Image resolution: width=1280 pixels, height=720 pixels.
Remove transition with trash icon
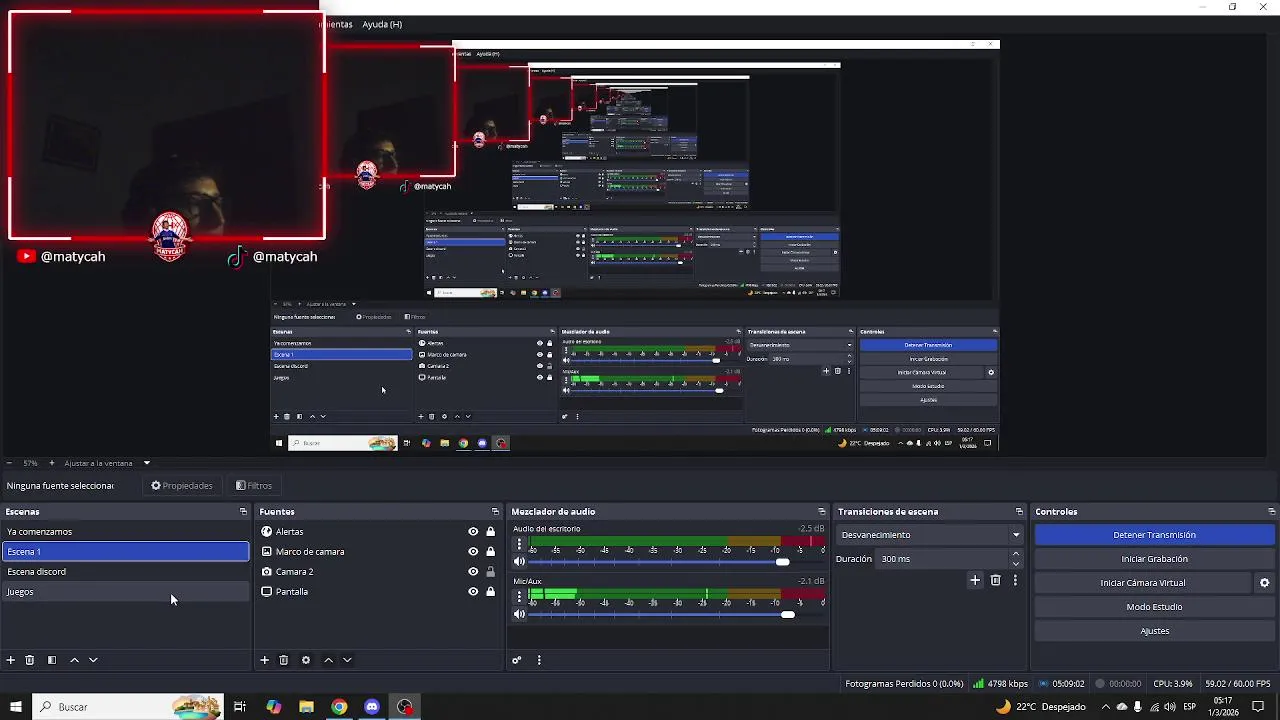(x=995, y=580)
